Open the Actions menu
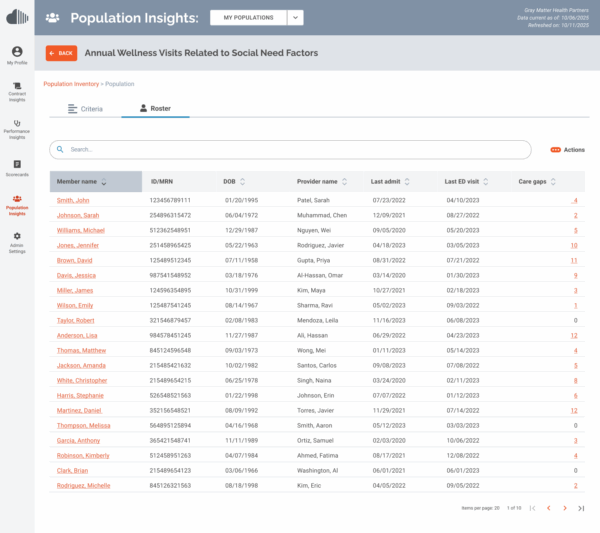The height and width of the screenshot is (533, 600). pyautogui.click(x=567, y=150)
